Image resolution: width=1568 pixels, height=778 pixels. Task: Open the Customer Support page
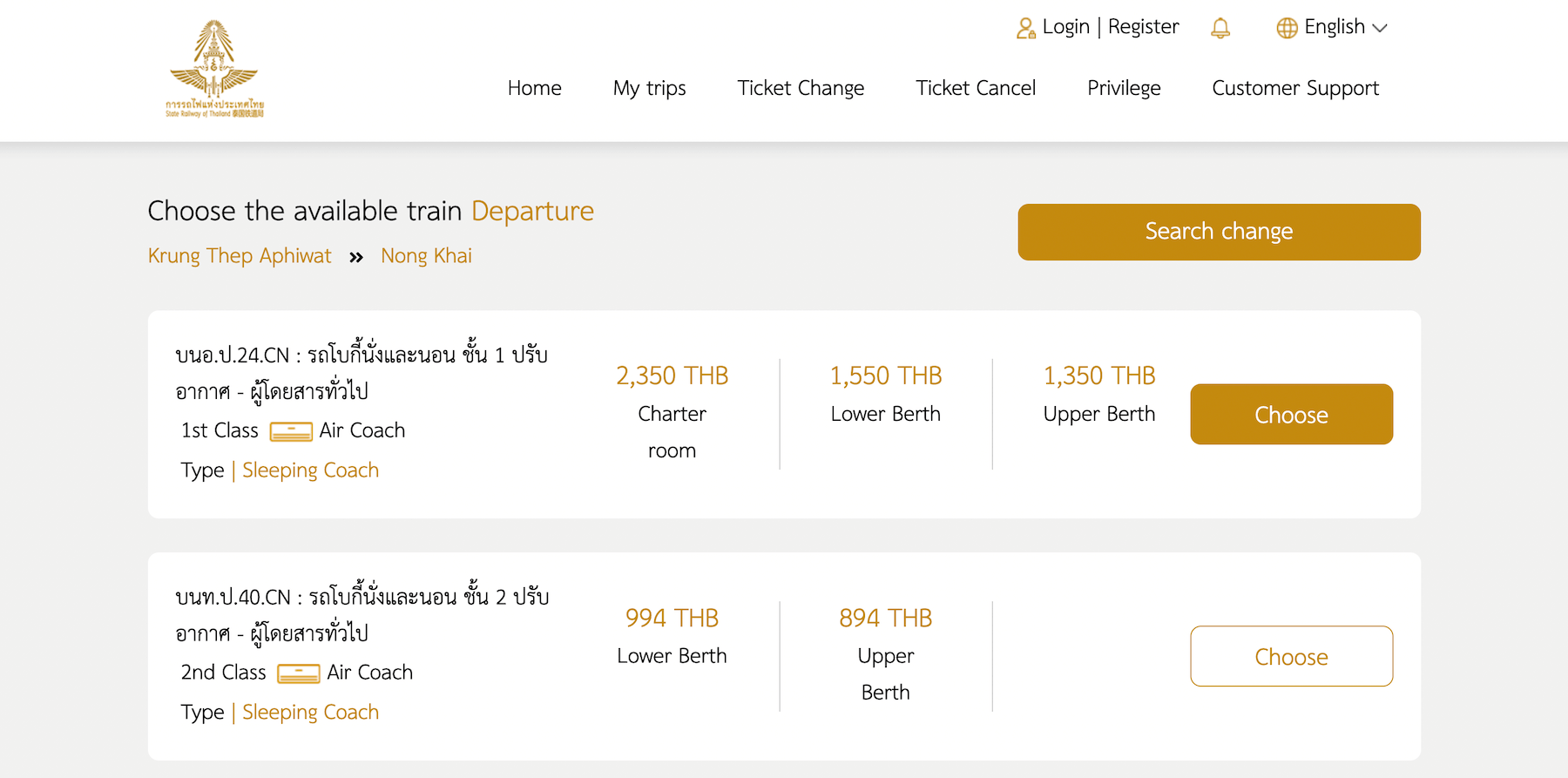[x=1295, y=88]
